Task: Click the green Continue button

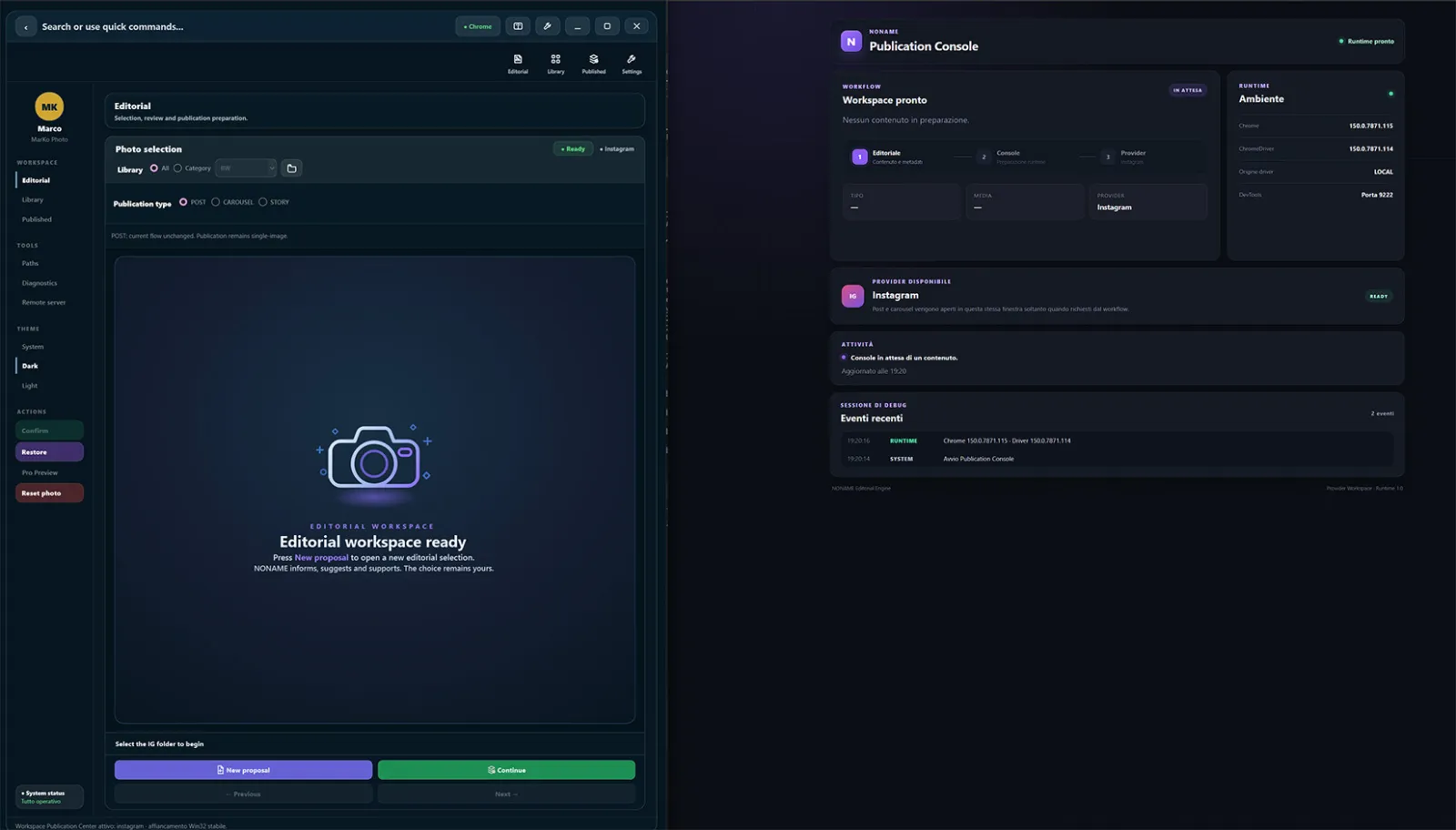Action: [506, 770]
